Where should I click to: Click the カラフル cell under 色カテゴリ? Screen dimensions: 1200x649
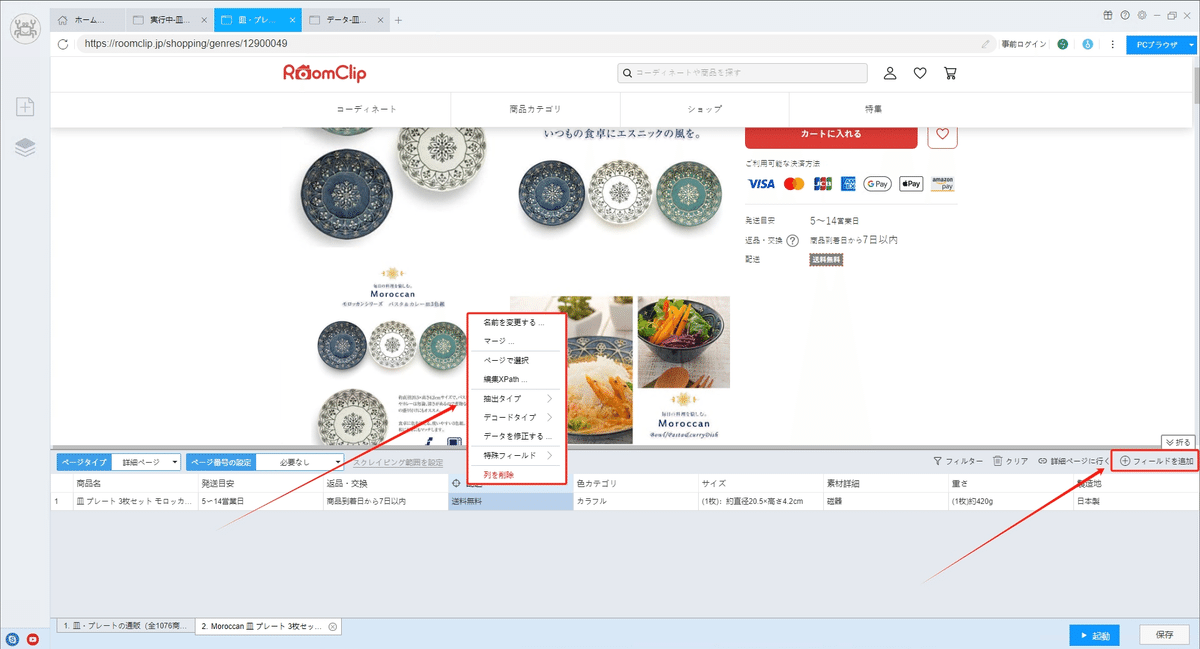pos(636,501)
